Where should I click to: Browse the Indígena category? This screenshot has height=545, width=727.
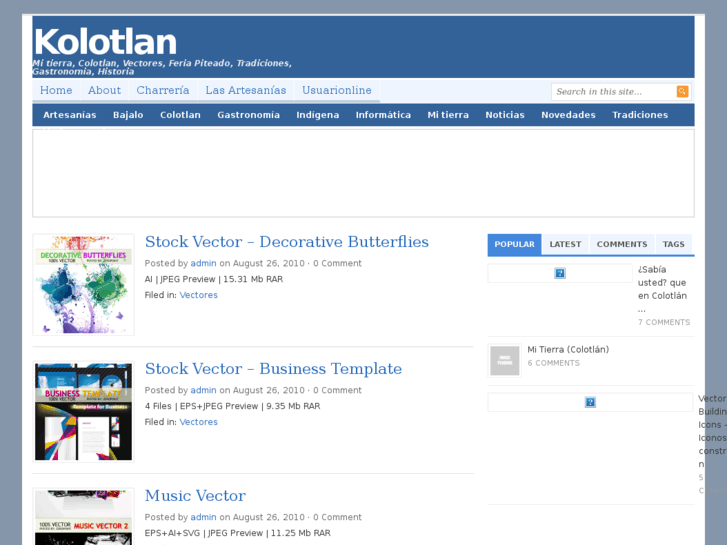click(318, 115)
